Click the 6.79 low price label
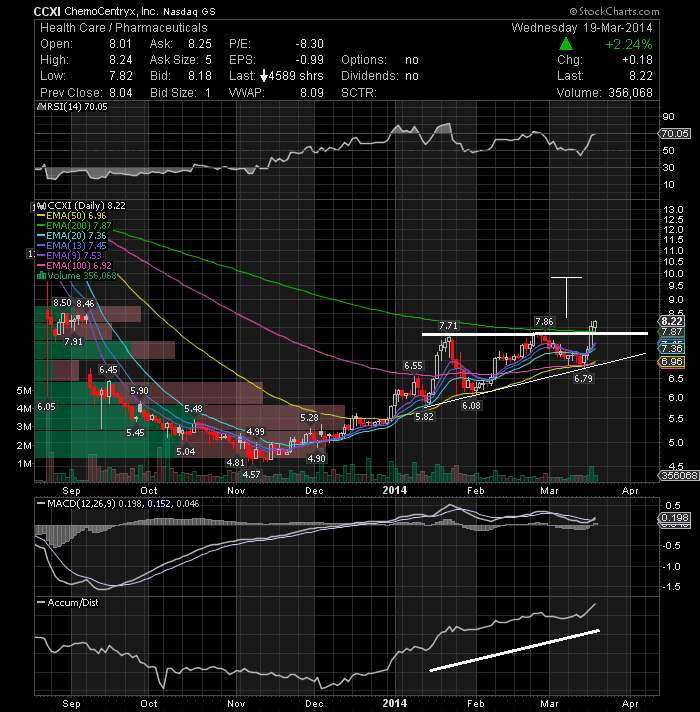This screenshot has width=700, height=712. (x=583, y=378)
